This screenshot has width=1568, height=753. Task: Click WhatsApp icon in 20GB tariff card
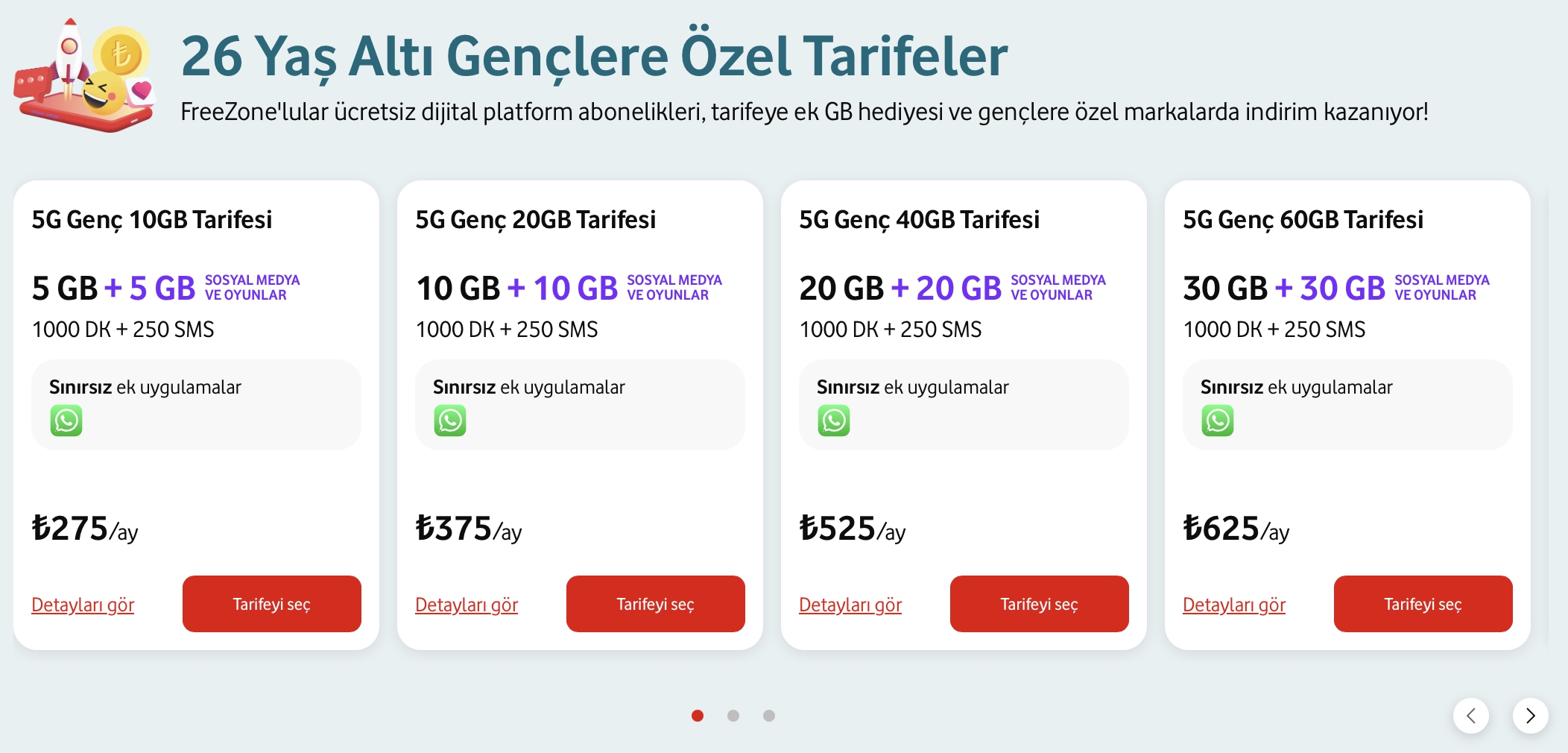click(450, 420)
